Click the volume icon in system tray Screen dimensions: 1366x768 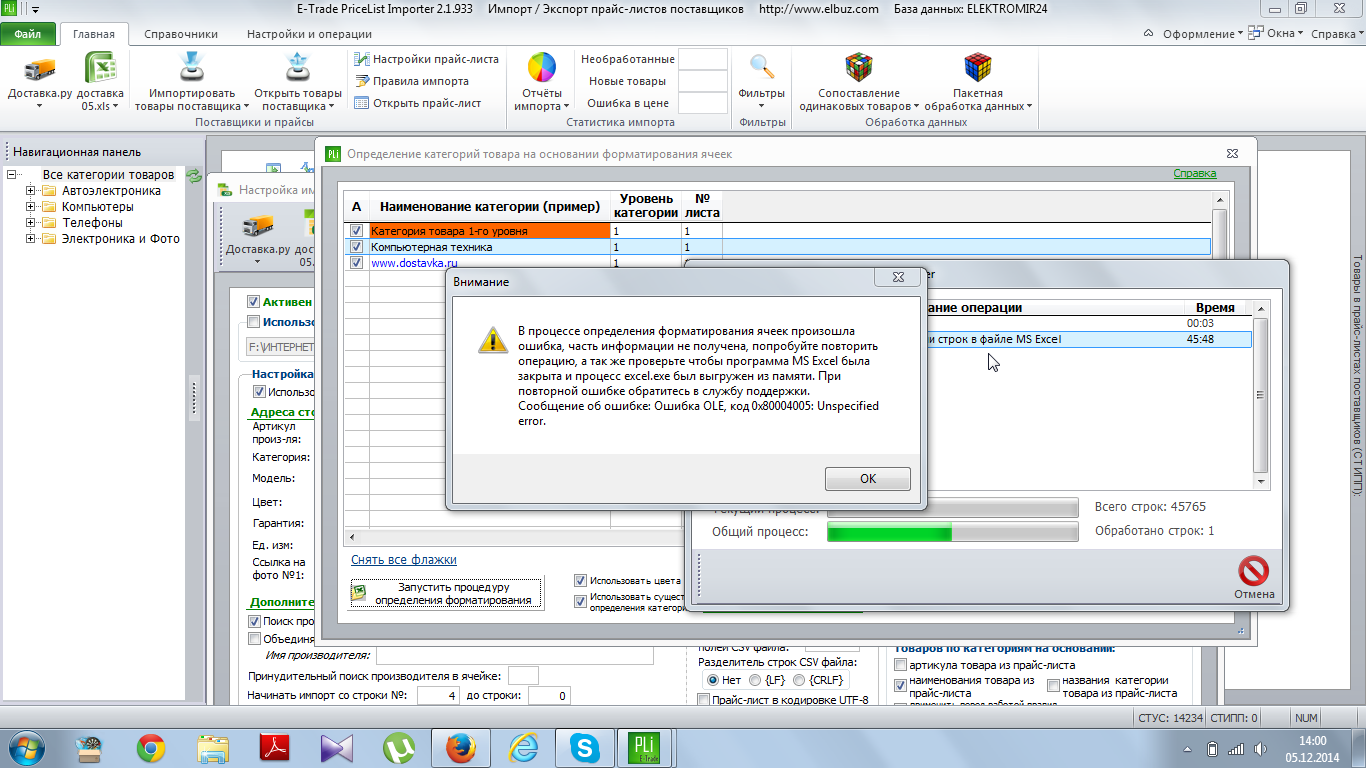(x=1262, y=748)
